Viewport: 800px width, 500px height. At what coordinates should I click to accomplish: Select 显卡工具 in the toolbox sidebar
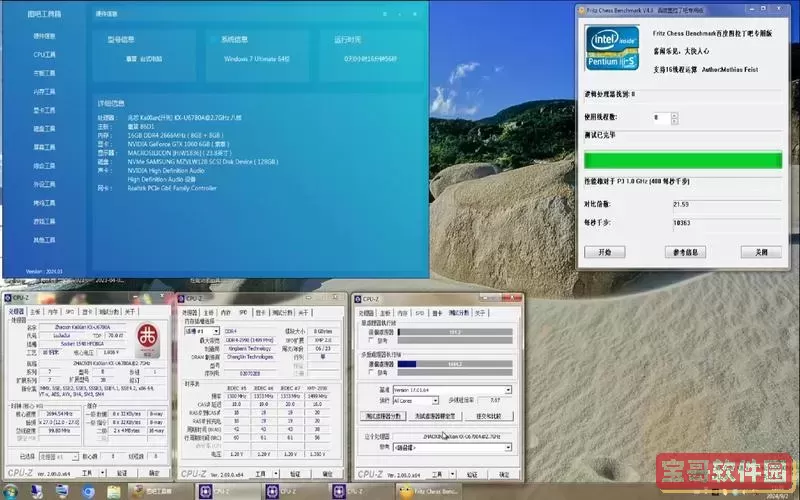[44, 110]
